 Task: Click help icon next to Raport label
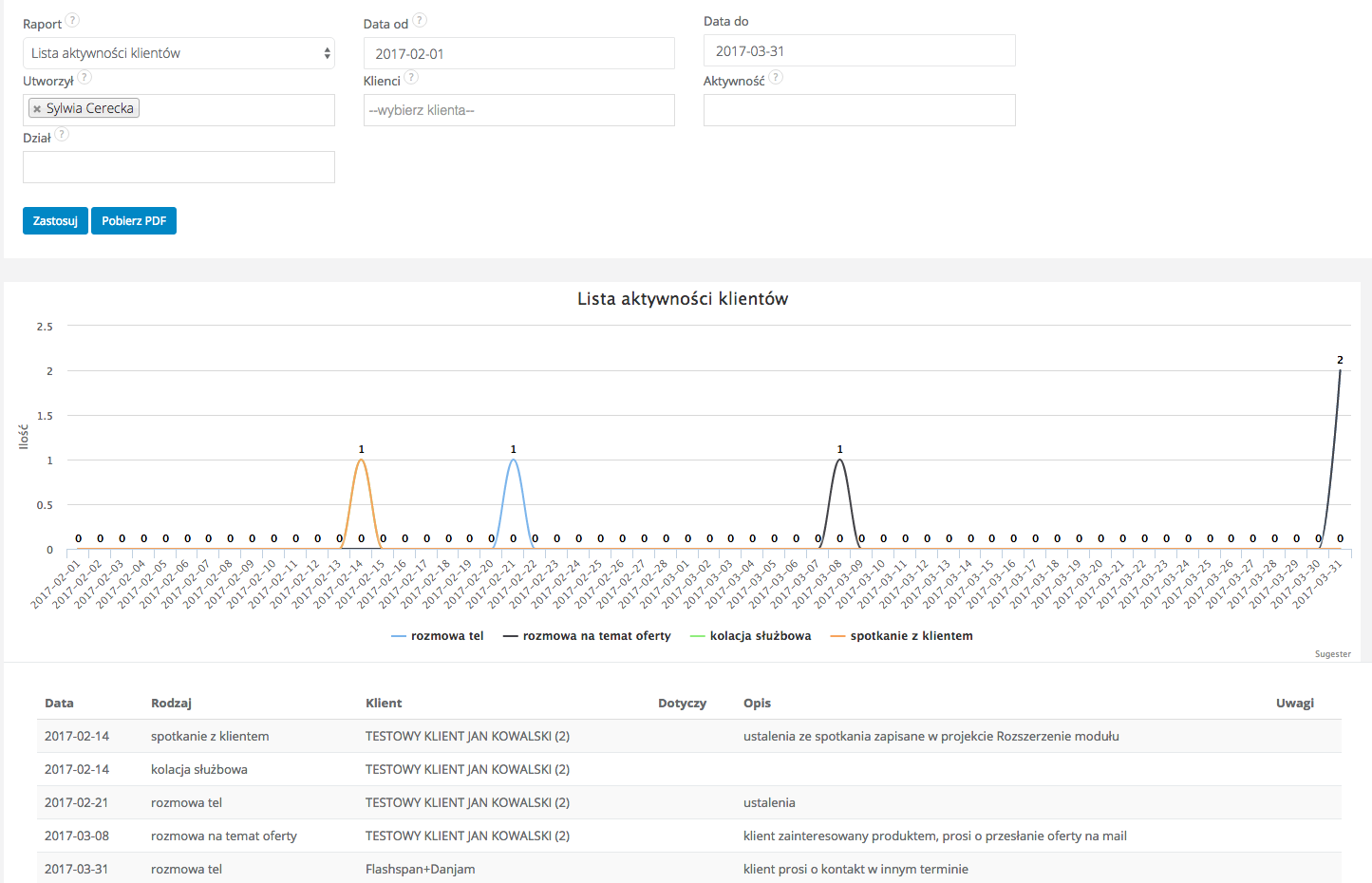(72, 21)
